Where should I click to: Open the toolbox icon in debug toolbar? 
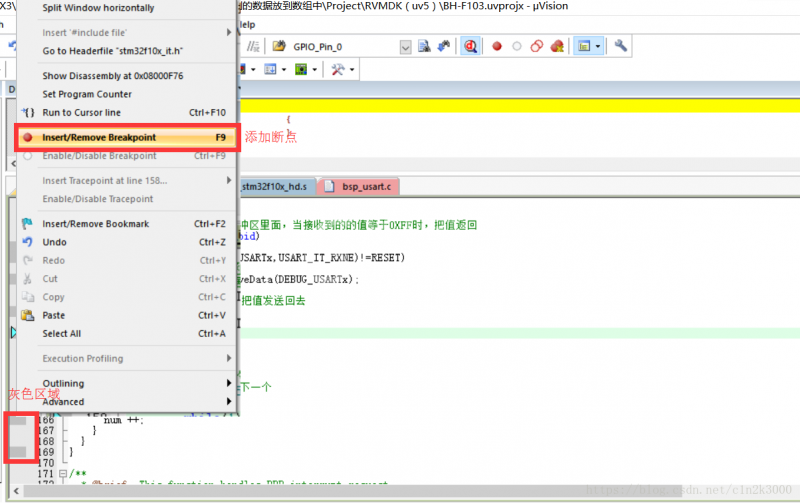(x=338, y=69)
